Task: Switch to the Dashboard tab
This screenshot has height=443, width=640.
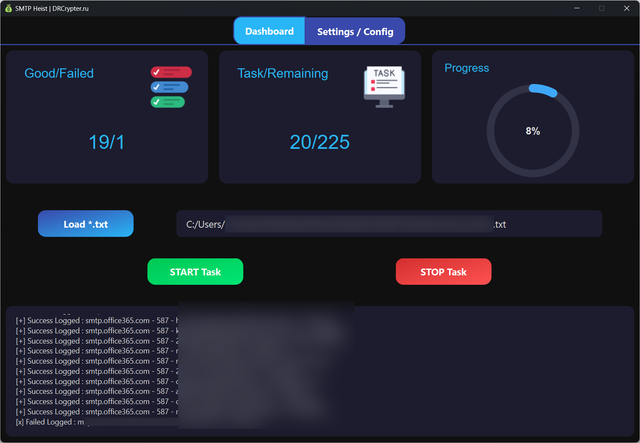Action: (x=269, y=31)
